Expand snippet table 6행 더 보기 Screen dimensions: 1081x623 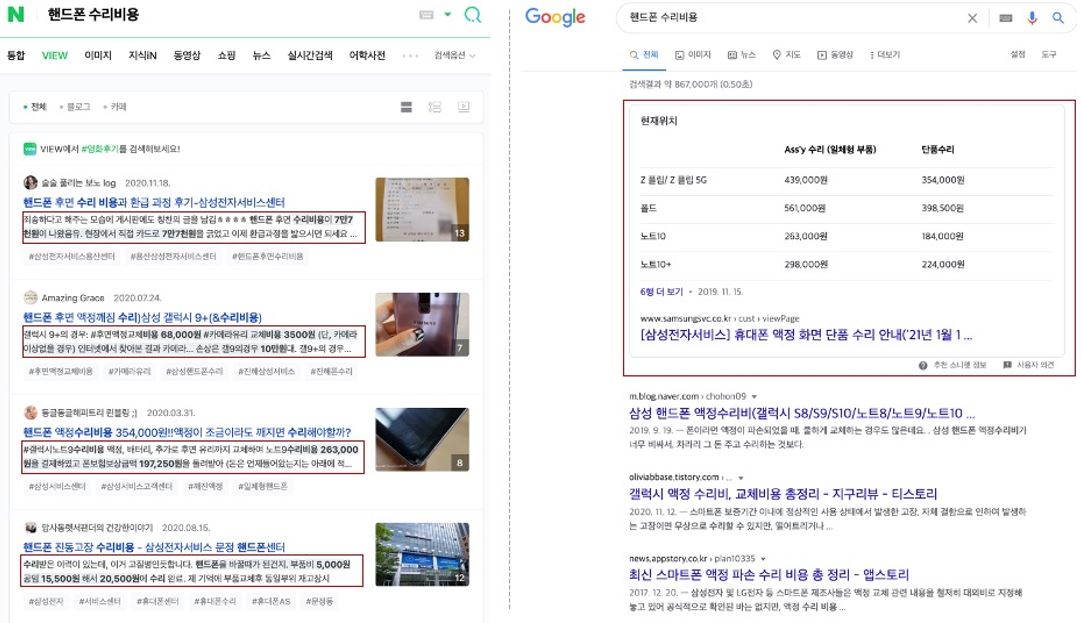coord(661,292)
